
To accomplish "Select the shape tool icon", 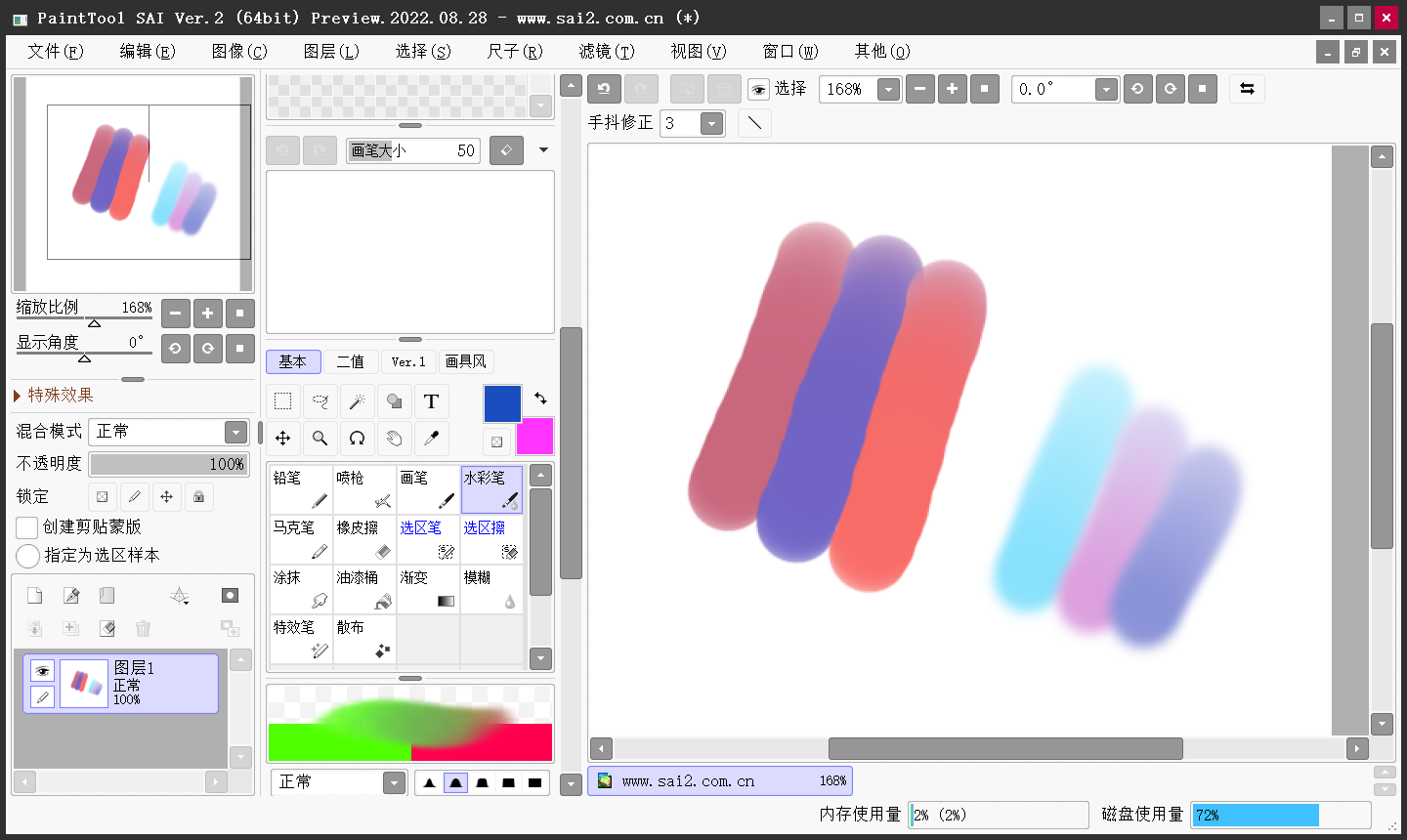I will click(395, 401).
